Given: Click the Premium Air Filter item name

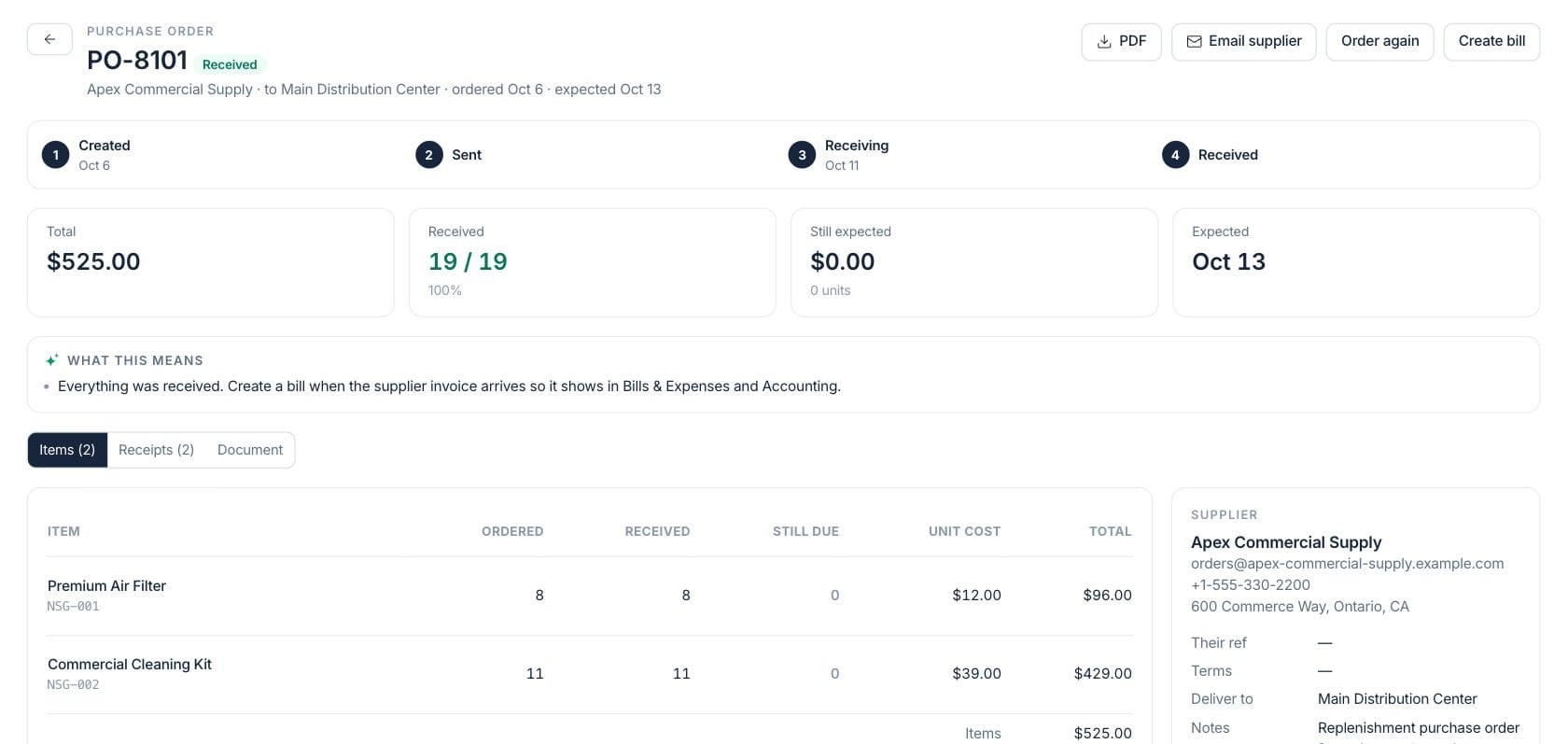Looking at the screenshot, I should pyautogui.click(x=106, y=586).
